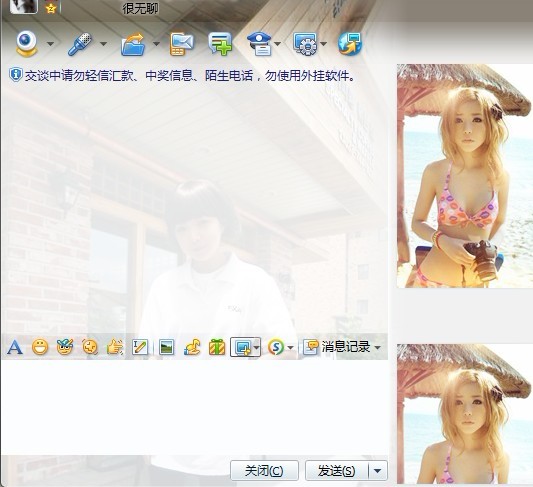The height and width of the screenshot is (487, 533).
Task: Click the safety notice shield icon
Action: [16, 75]
